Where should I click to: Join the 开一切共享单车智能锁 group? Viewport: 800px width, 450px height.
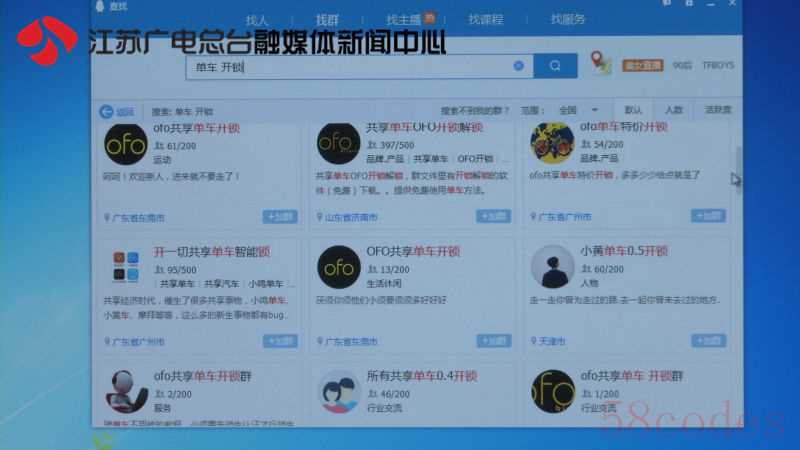[x=280, y=341]
